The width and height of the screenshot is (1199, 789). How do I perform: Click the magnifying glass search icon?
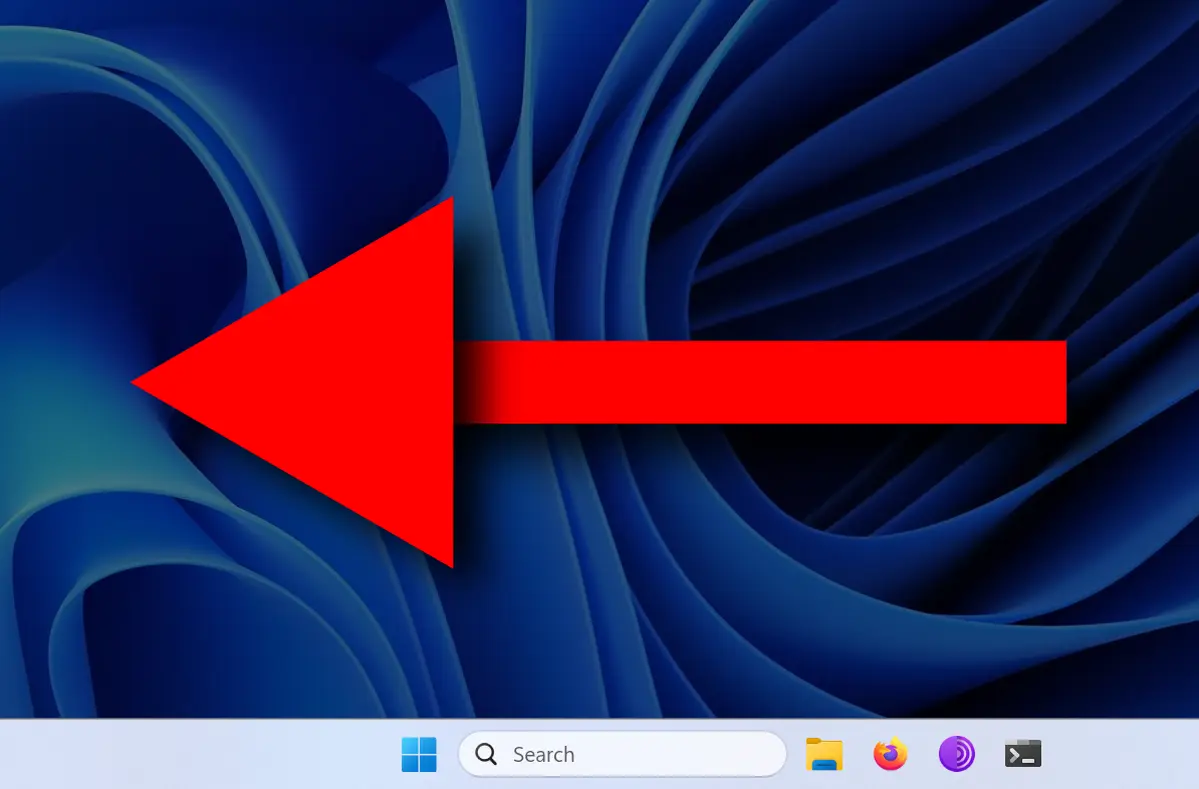click(486, 754)
